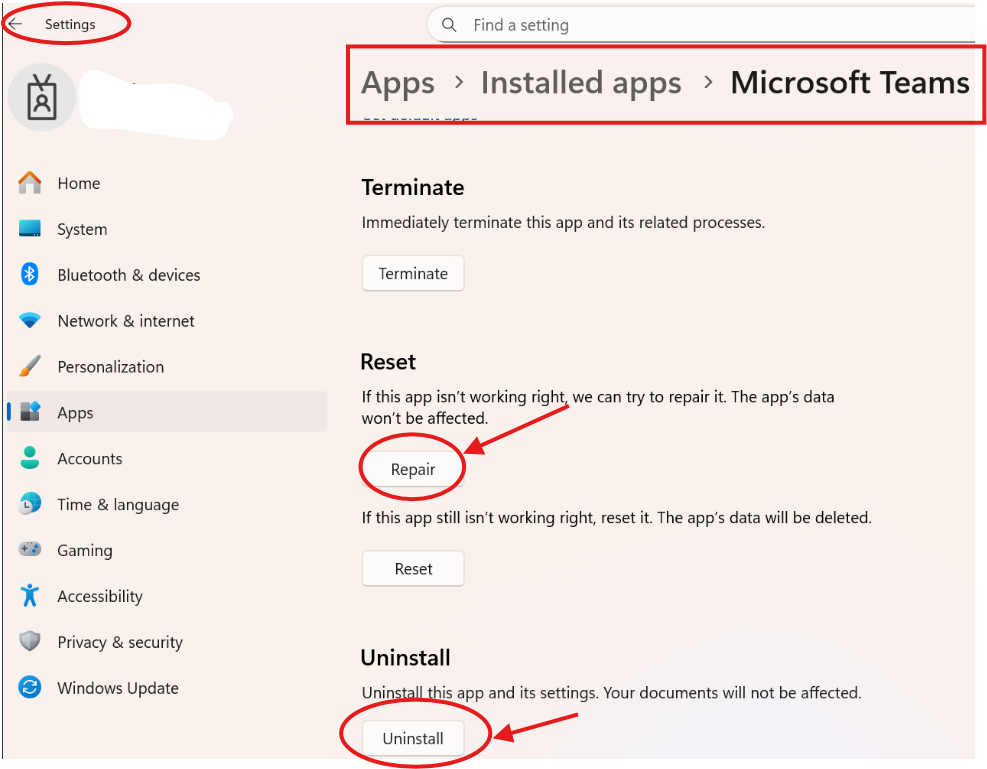The width and height of the screenshot is (987, 769).
Task: Click the Network wifi icon
Action: [x=30, y=320]
